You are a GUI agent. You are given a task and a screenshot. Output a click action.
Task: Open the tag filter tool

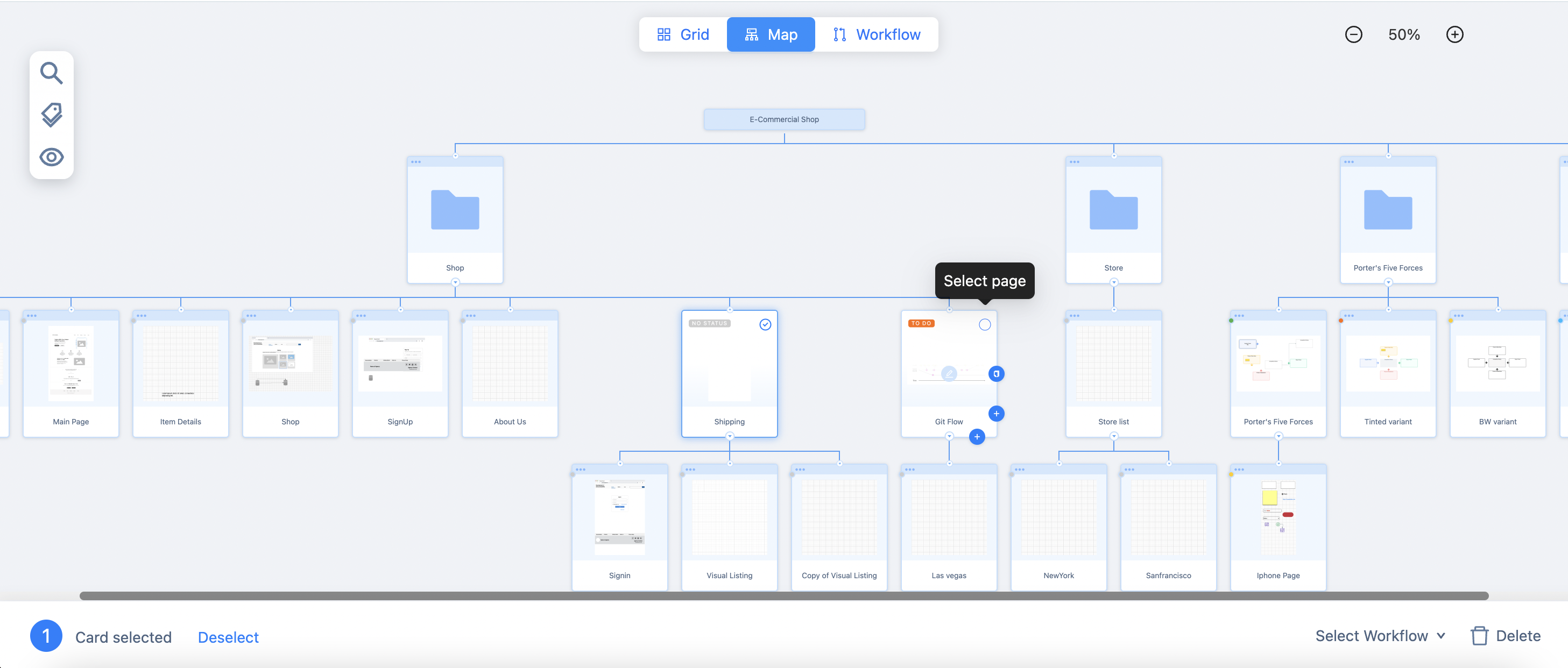tap(51, 115)
